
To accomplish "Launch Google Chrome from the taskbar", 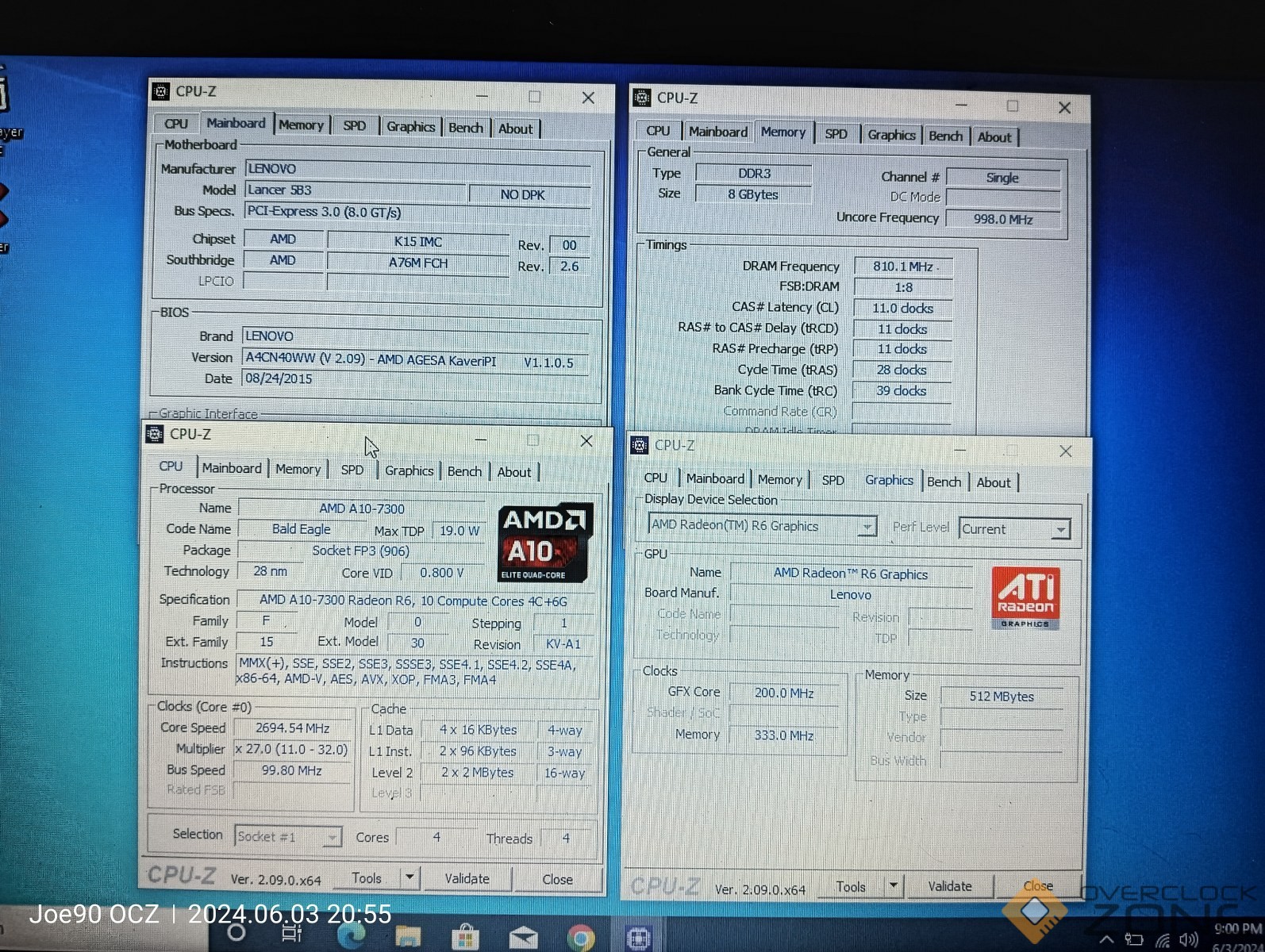I will pos(581,939).
